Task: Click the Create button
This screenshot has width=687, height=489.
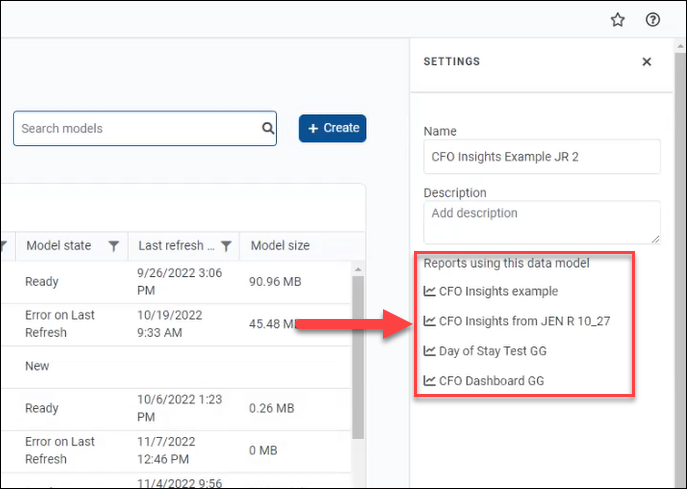Action: (x=333, y=128)
